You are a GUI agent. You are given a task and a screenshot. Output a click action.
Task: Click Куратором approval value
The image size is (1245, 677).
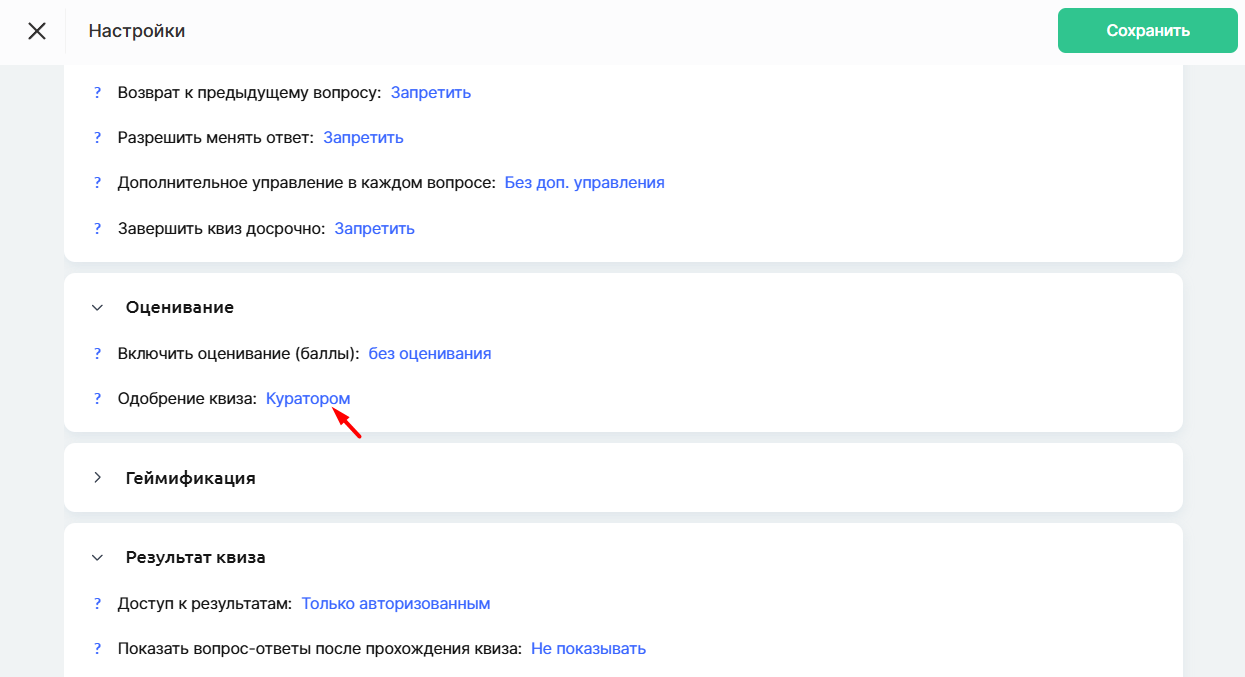(307, 399)
